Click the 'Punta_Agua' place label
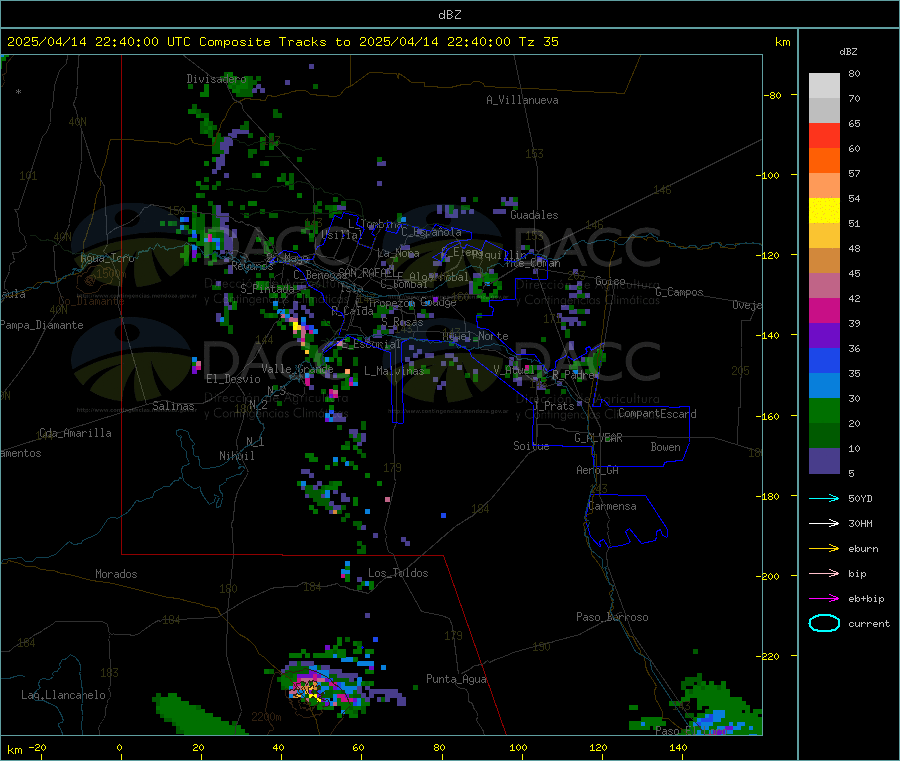The width and height of the screenshot is (900, 761). click(x=456, y=679)
